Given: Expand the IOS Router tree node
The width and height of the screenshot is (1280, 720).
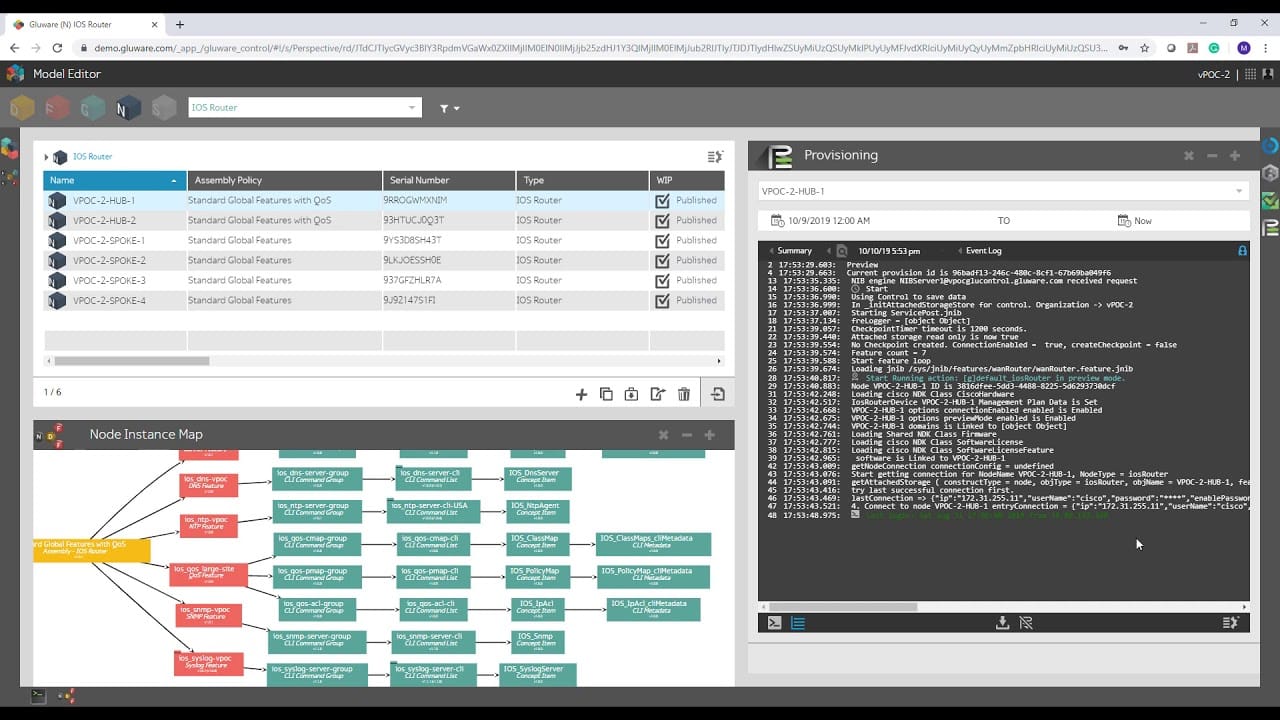Looking at the screenshot, I should click(46, 157).
